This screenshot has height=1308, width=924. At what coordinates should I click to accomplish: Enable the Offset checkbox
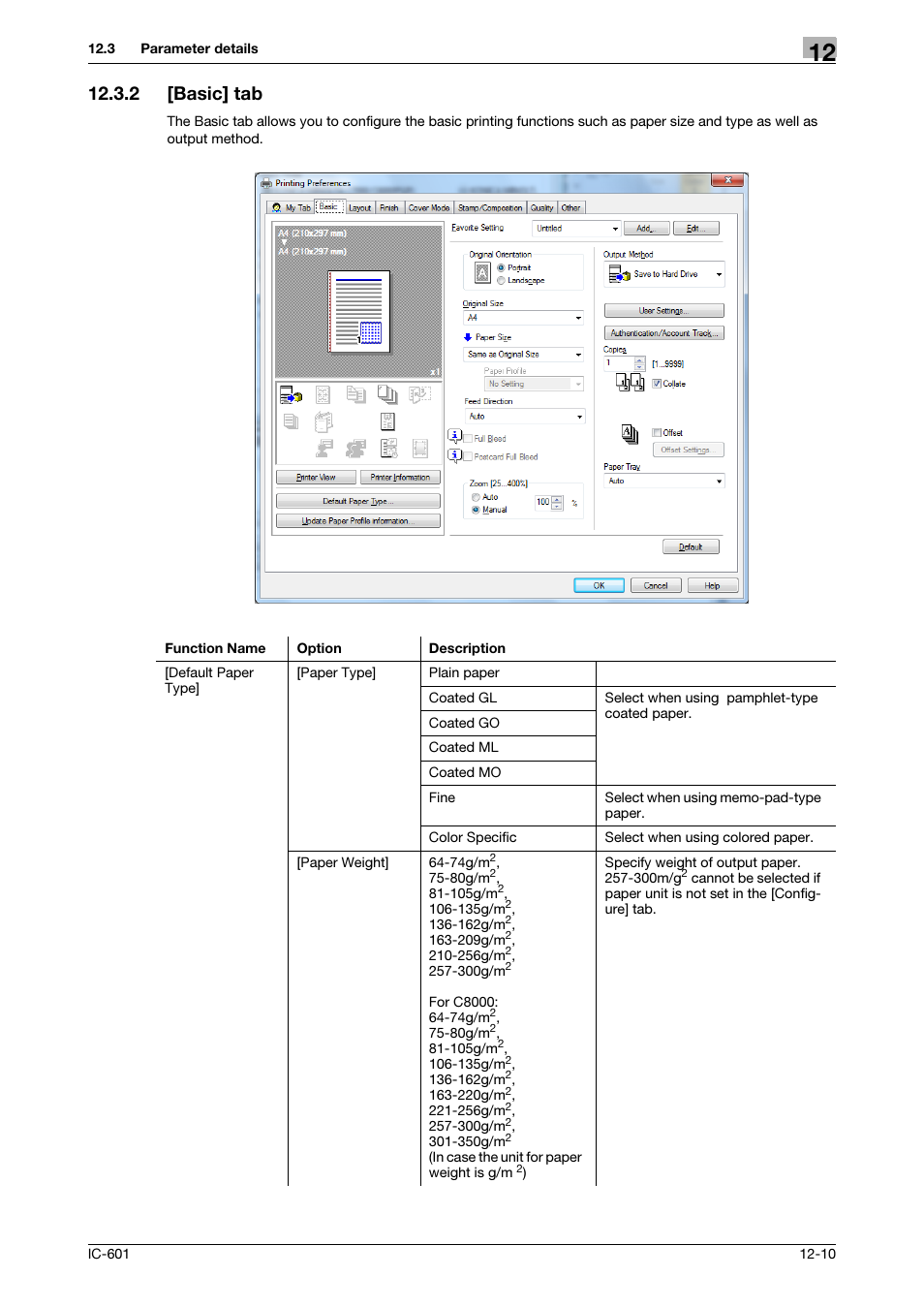657,433
